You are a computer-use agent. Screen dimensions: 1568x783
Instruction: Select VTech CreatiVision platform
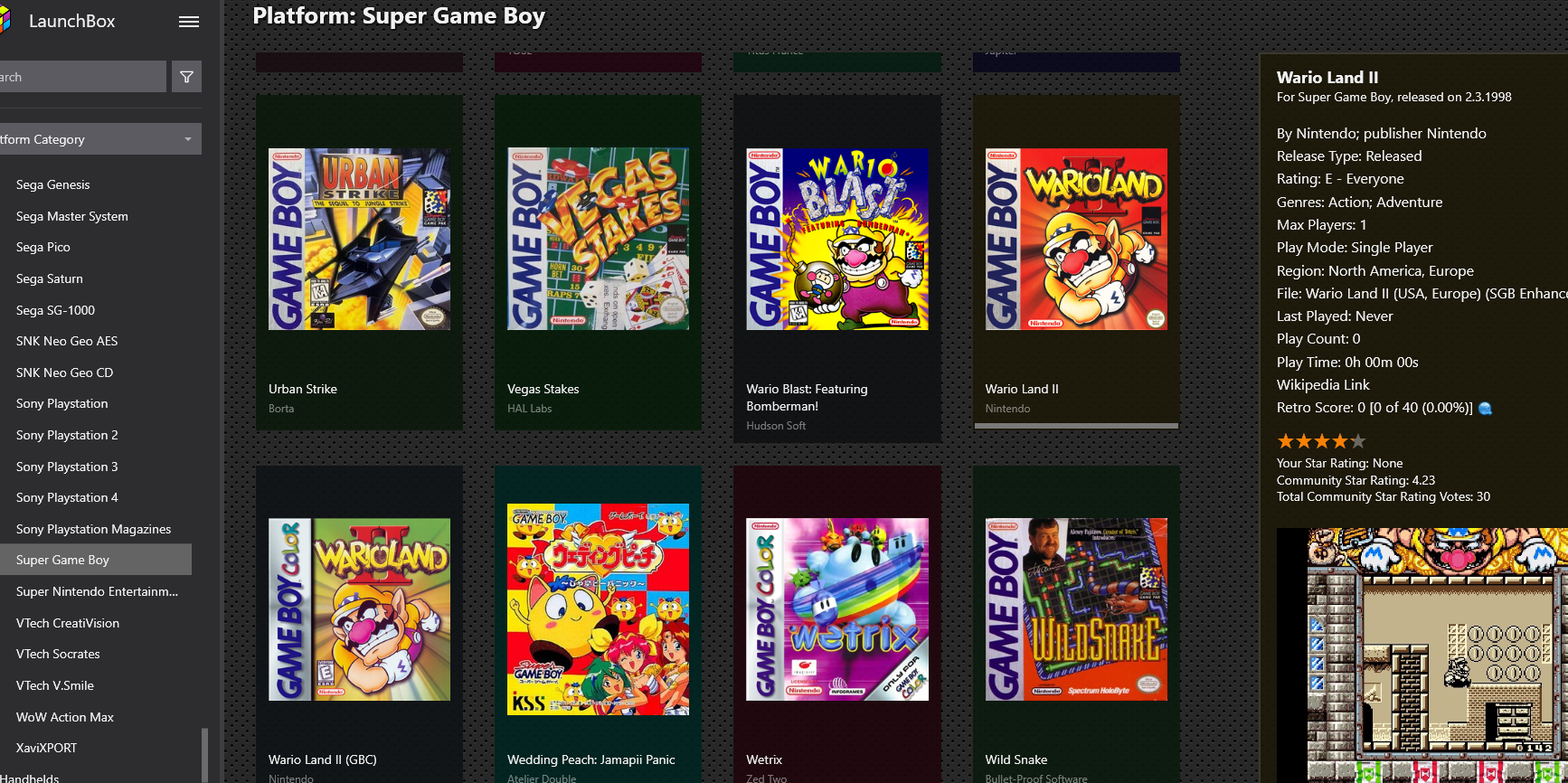[68, 623]
